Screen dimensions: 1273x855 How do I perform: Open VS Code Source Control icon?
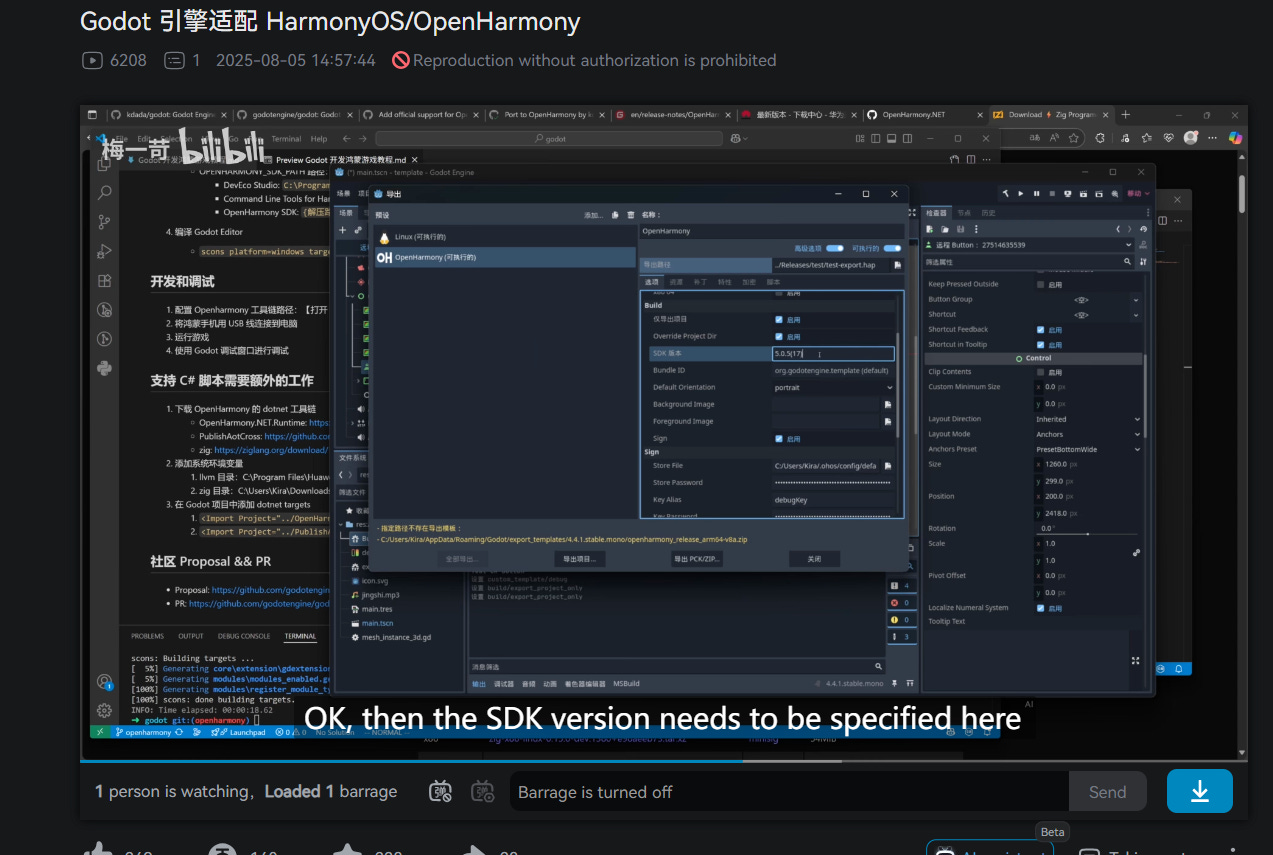[105, 222]
